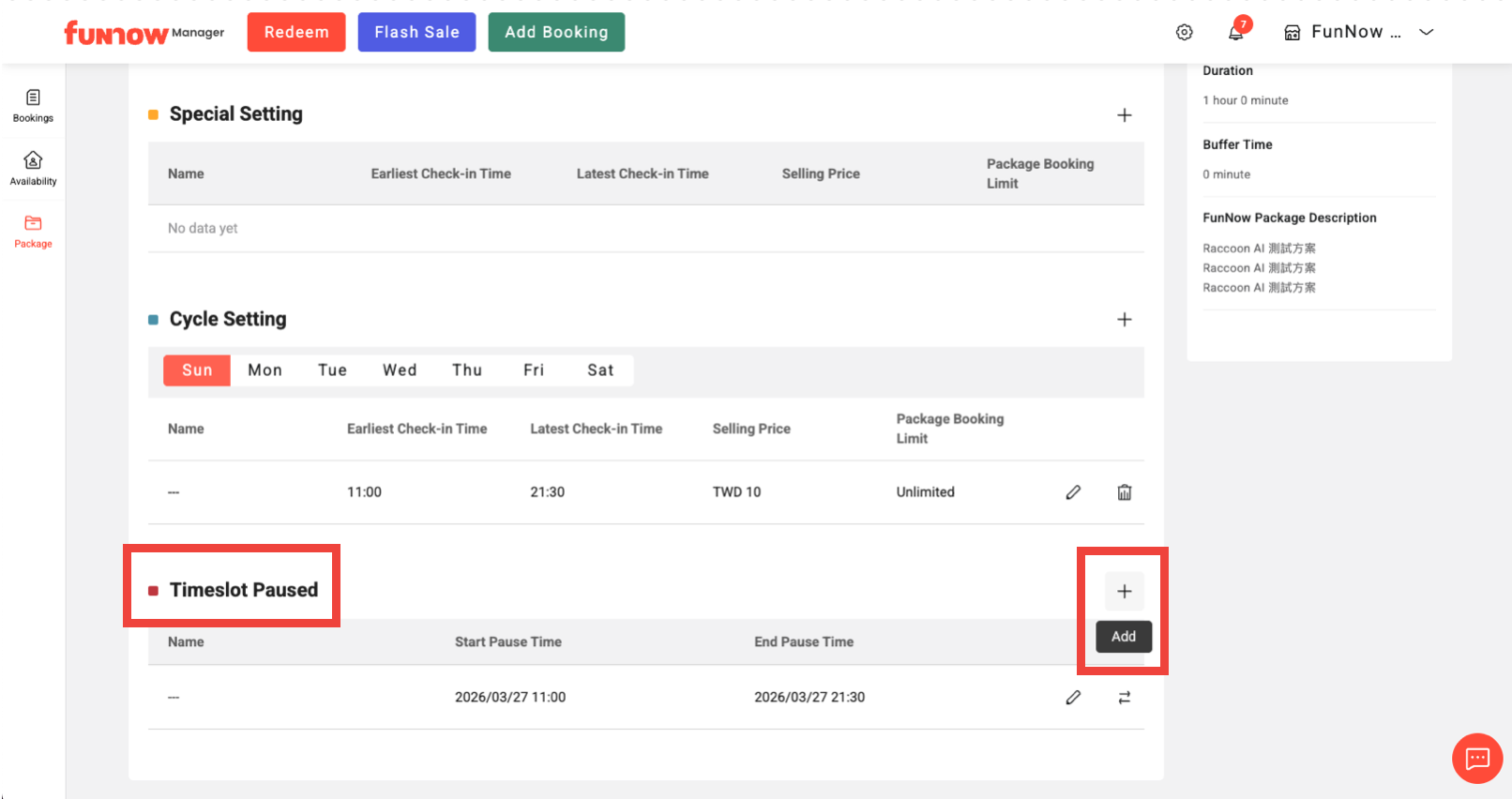The height and width of the screenshot is (799, 1512).
Task: Select the Mon day tab
Action: coord(265,370)
